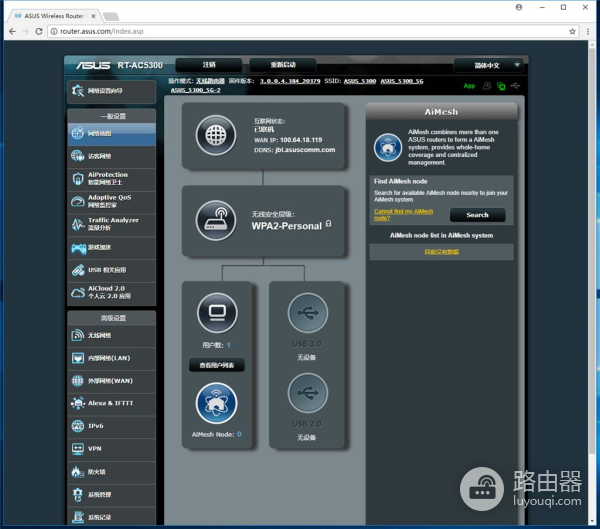Click the ASUS_5300 SSID link
Screen dimensions: 600x529
[360, 80]
